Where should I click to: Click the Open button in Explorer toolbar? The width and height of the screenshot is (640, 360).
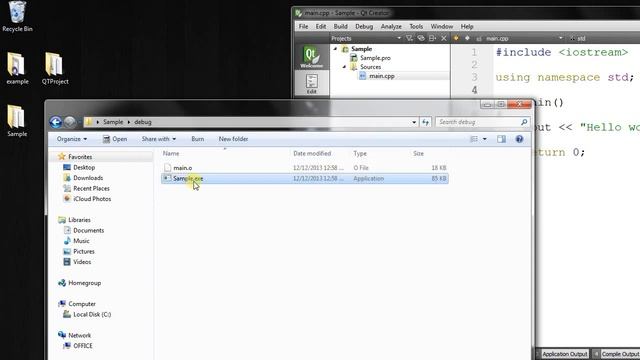(115, 139)
